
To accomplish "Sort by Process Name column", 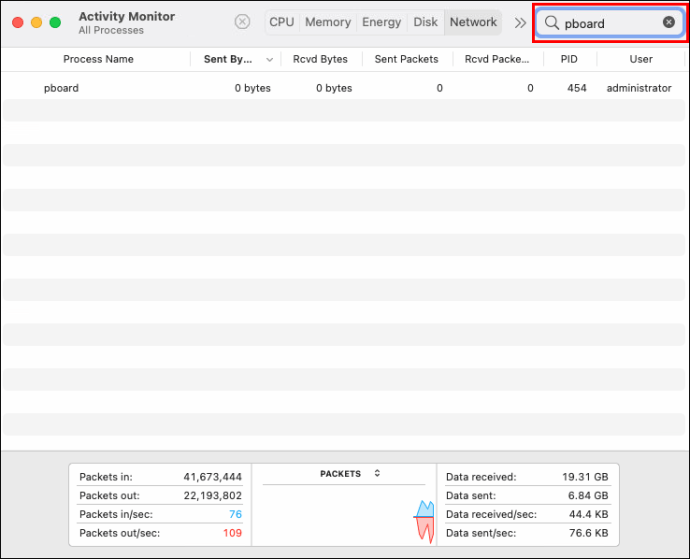I will tap(98, 59).
